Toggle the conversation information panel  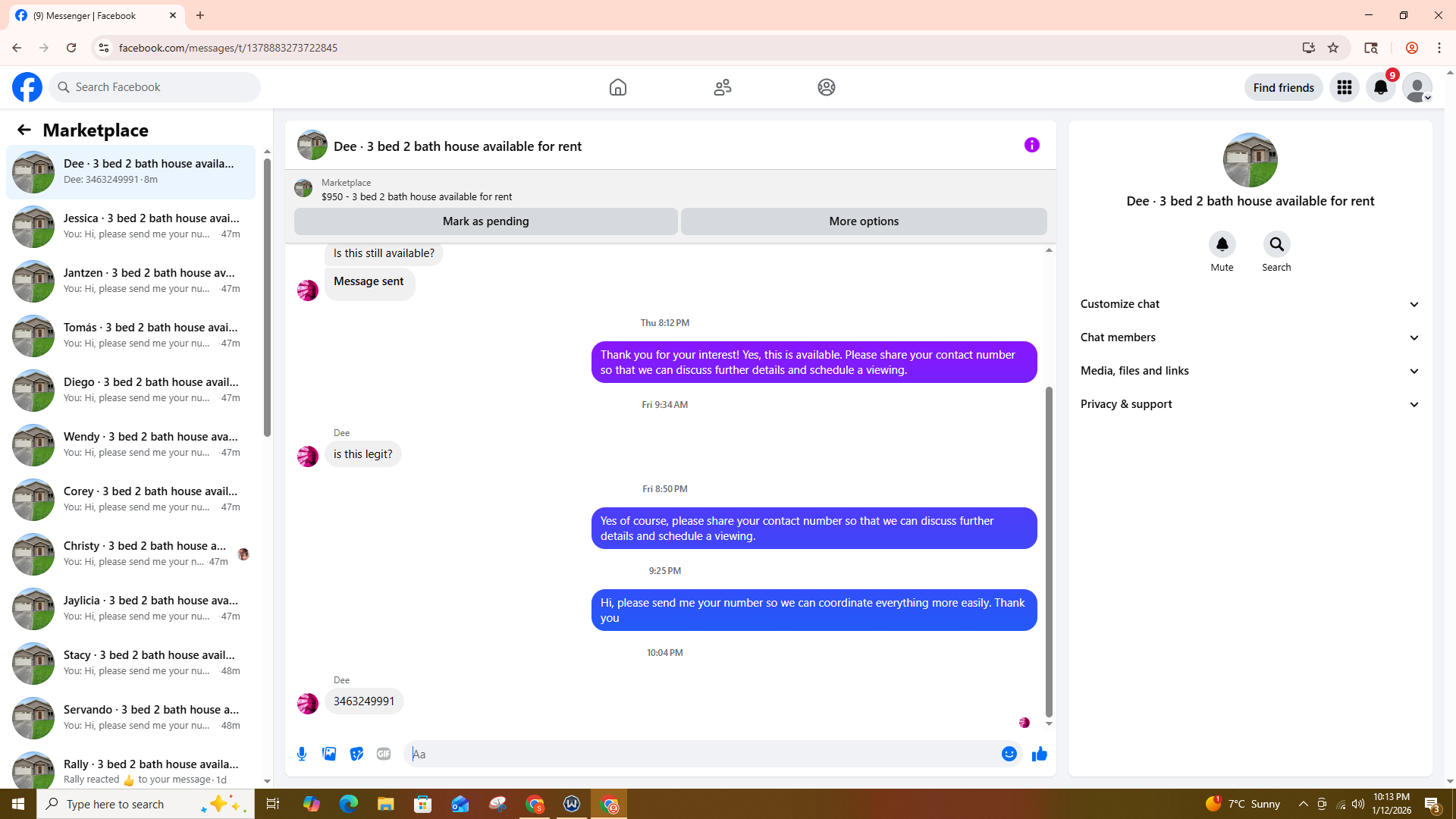point(1031,145)
